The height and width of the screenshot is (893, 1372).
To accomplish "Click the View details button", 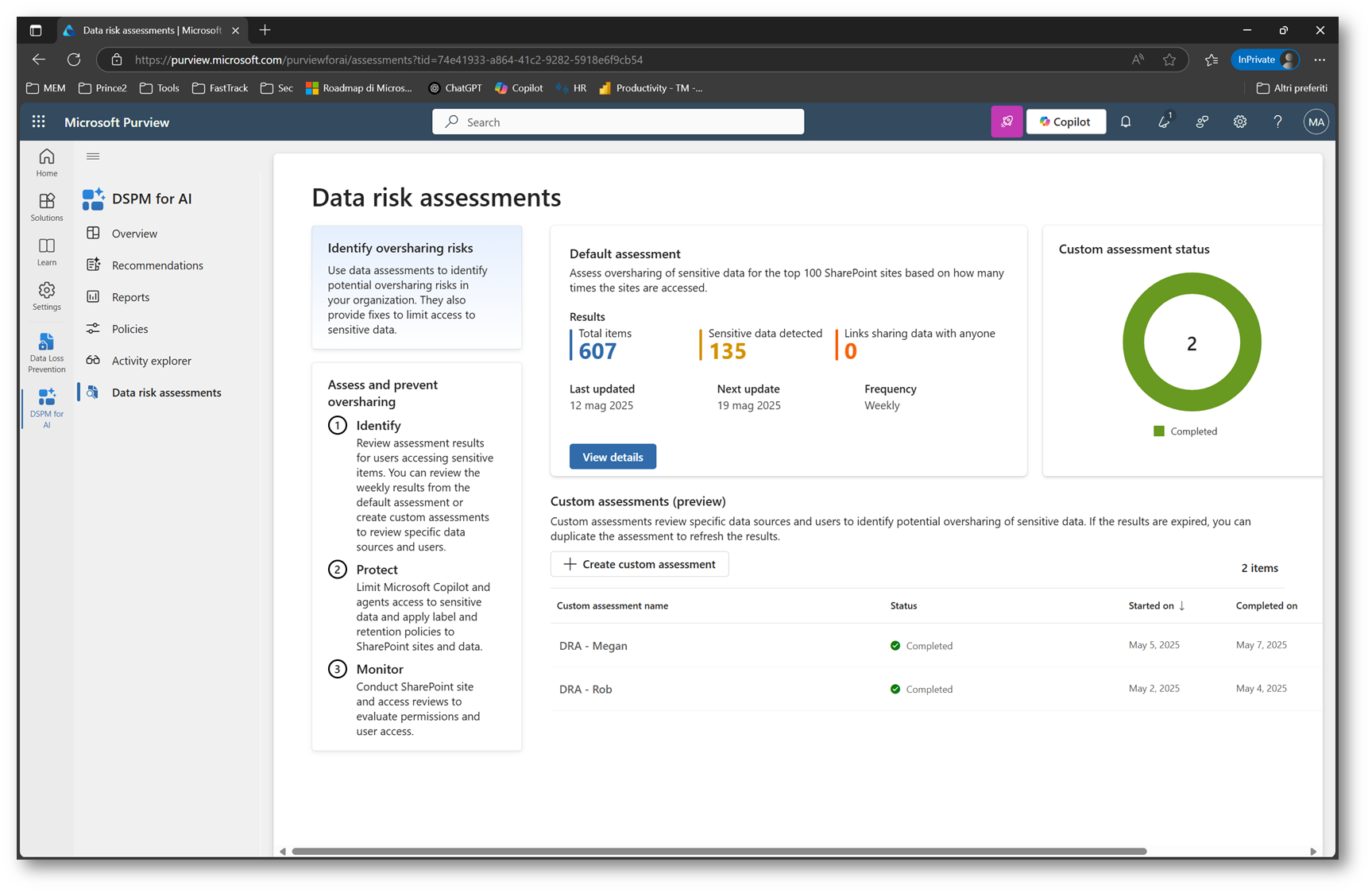I will click(x=613, y=457).
